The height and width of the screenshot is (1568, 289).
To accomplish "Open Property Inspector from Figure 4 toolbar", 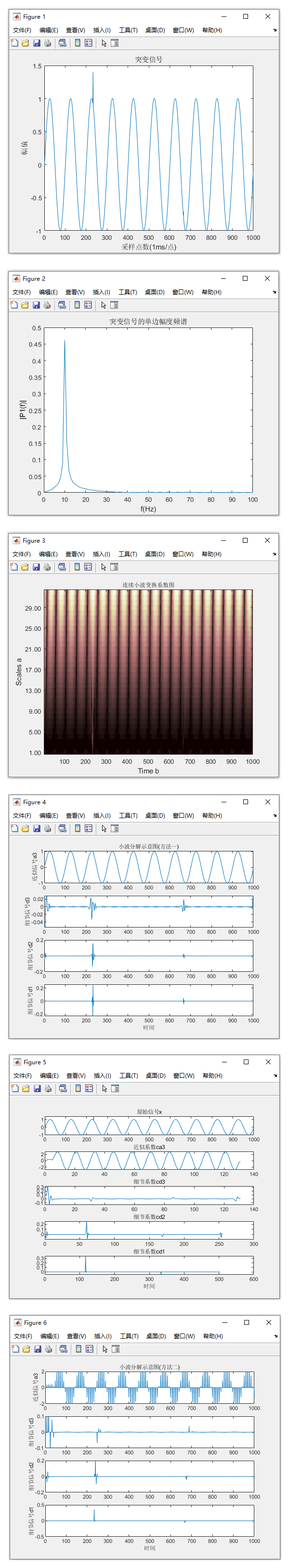I will (114, 828).
